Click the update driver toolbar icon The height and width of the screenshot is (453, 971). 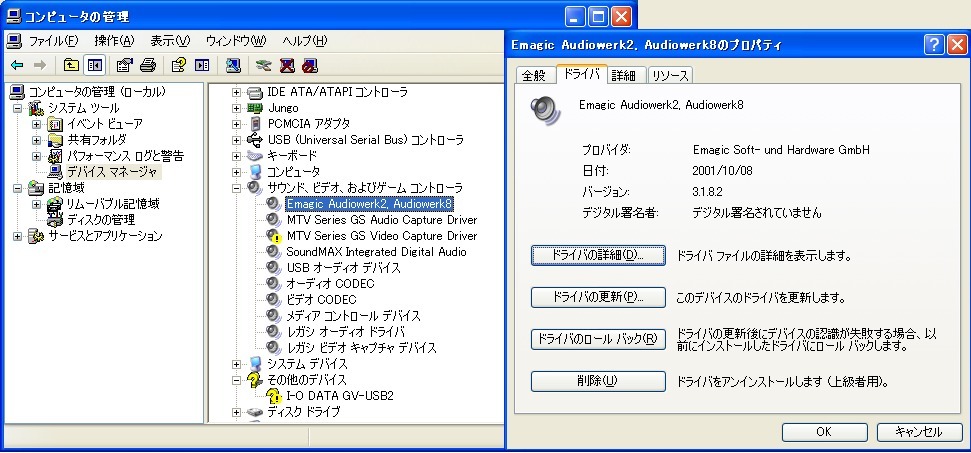(x=264, y=65)
